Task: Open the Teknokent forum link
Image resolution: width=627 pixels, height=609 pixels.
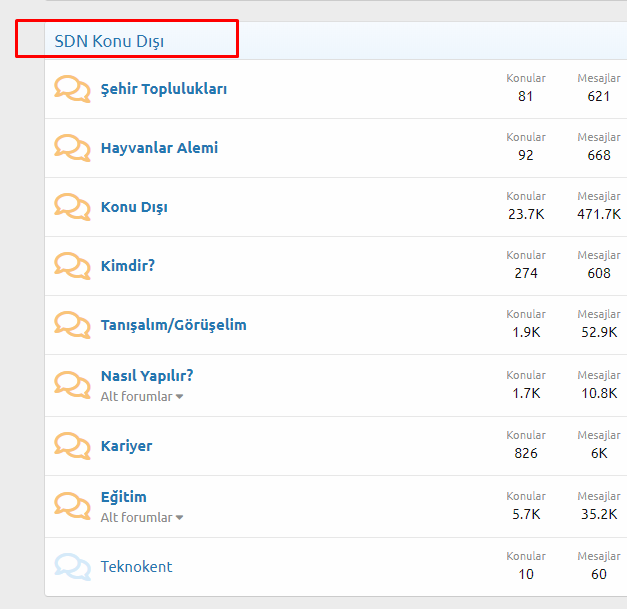Action: pyautogui.click(x=136, y=567)
